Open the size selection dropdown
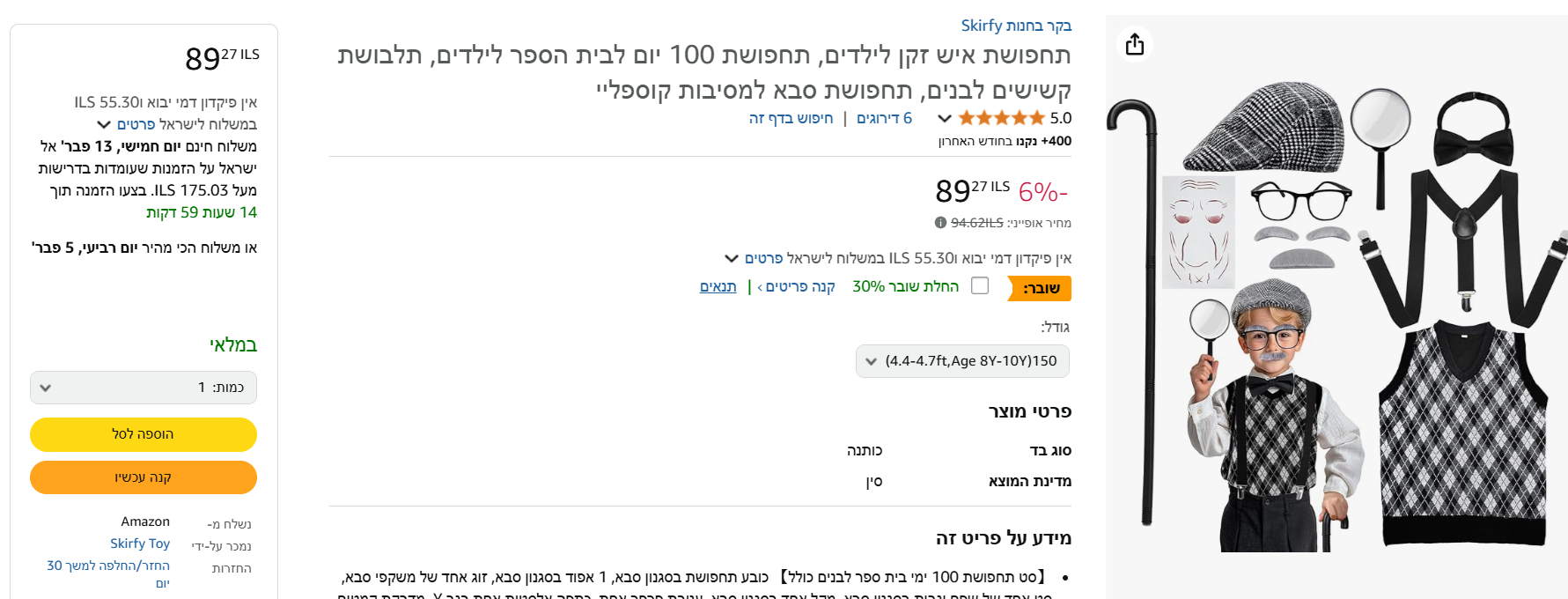 tap(962, 361)
